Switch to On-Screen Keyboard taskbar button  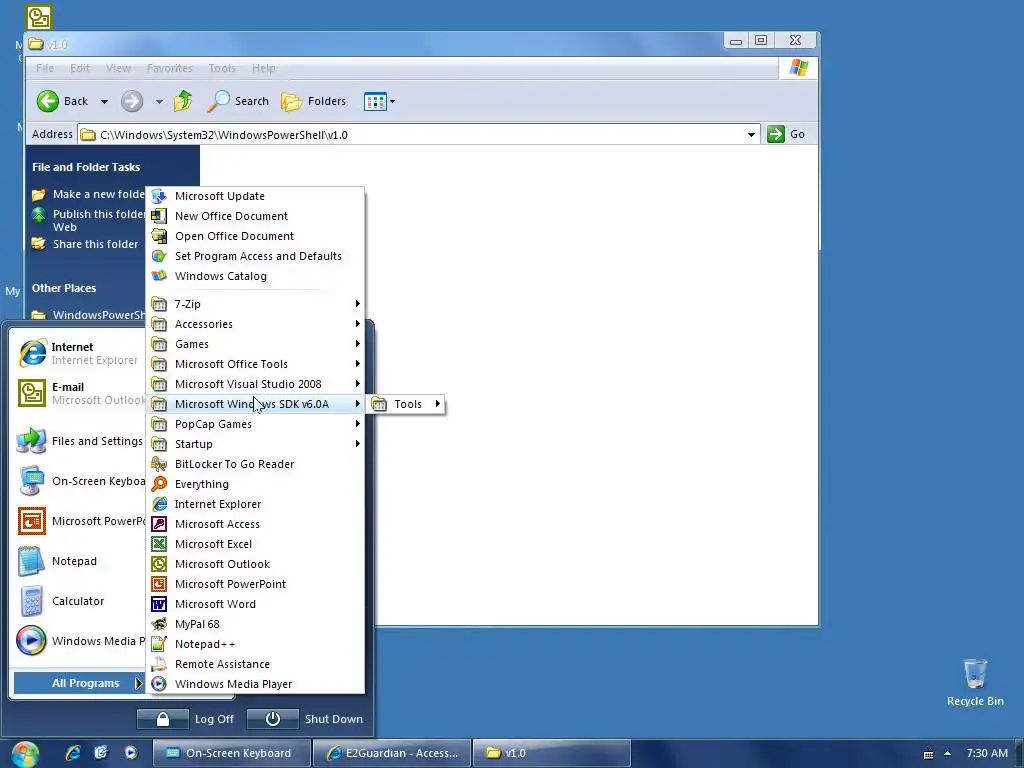coord(231,753)
